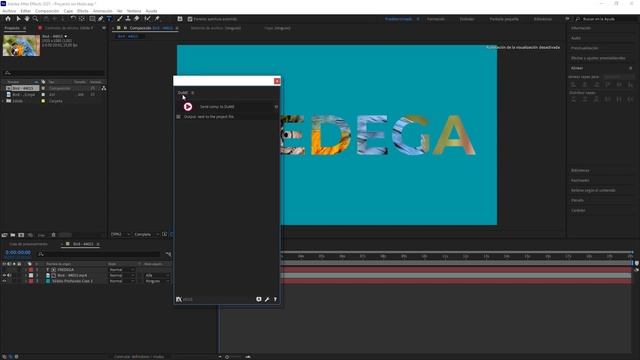Click the label color swatch of the Bird - 44011.mp4 layer
The height and width of the screenshot is (360, 640).
tap(31, 276)
